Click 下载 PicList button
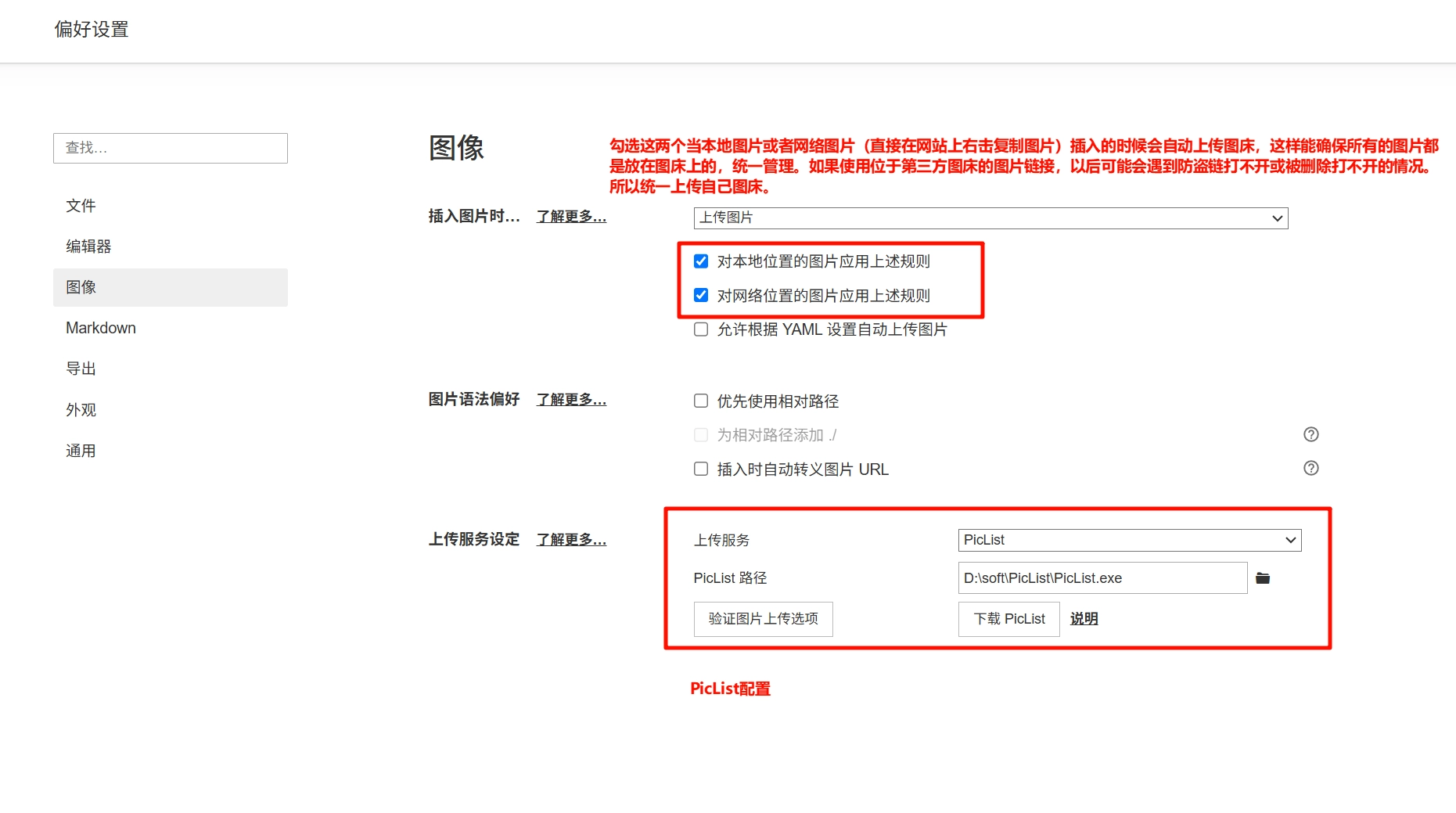This screenshot has height=813, width=1456. click(x=1008, y=619)
